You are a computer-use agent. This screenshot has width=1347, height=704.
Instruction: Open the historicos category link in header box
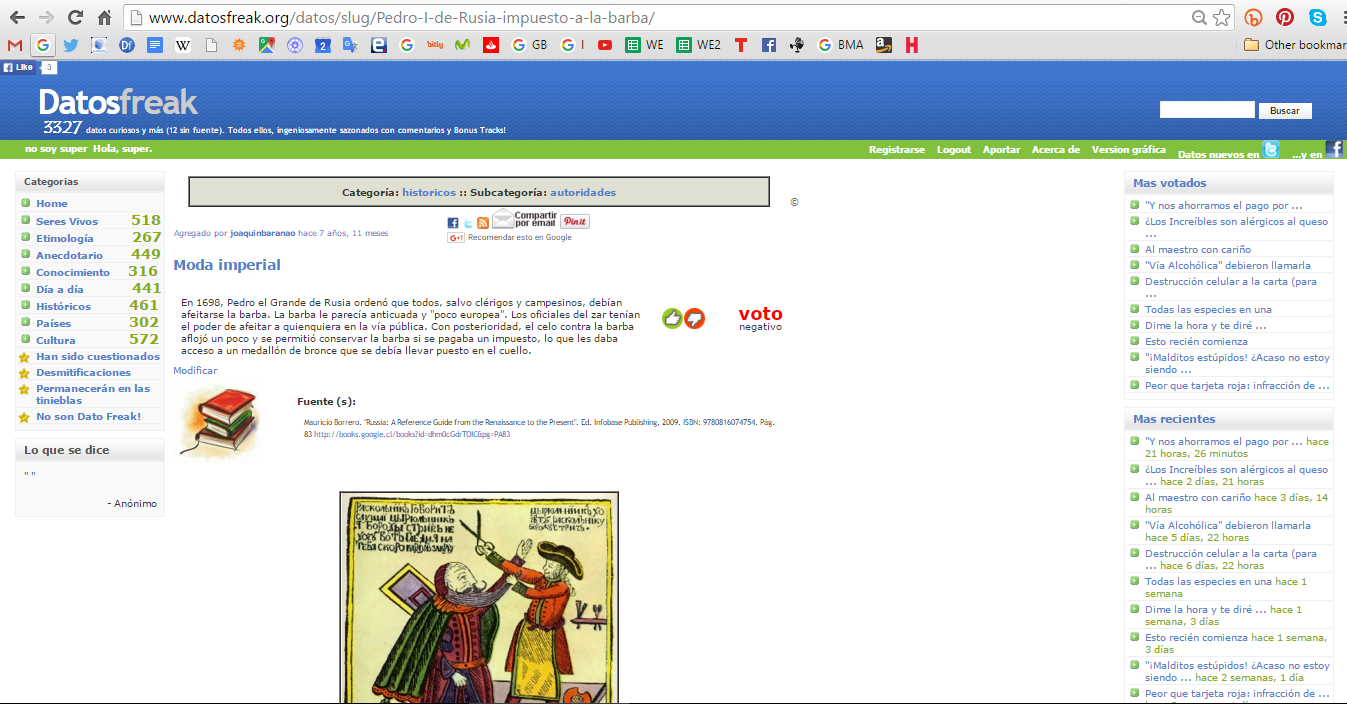tap(429, 193)
